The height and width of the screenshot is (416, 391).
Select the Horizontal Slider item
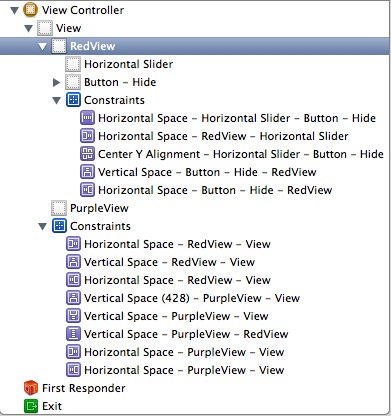pyautogui.click(x=129, y=64)
